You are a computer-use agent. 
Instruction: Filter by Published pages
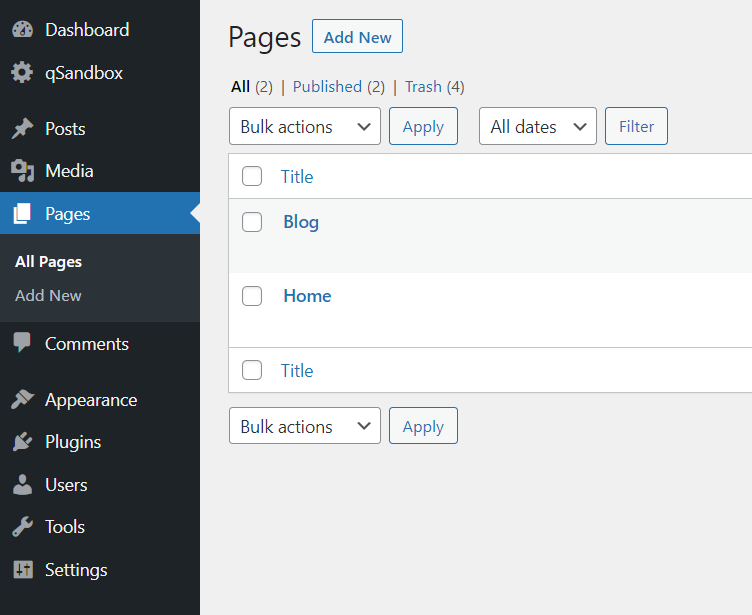[x=327, y=87]
